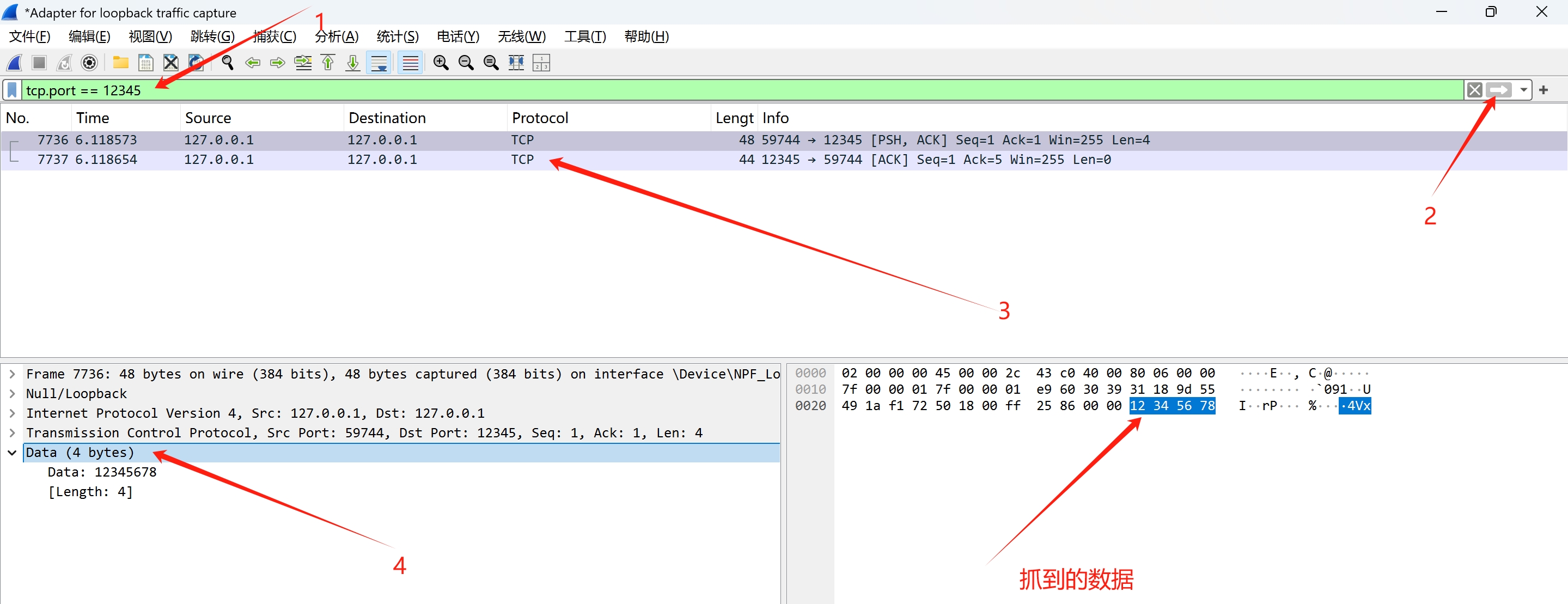Open the 统计(S) menu
Image resolution: width=1568 pixels, height=604 pixels.
(x=397, y=36)
